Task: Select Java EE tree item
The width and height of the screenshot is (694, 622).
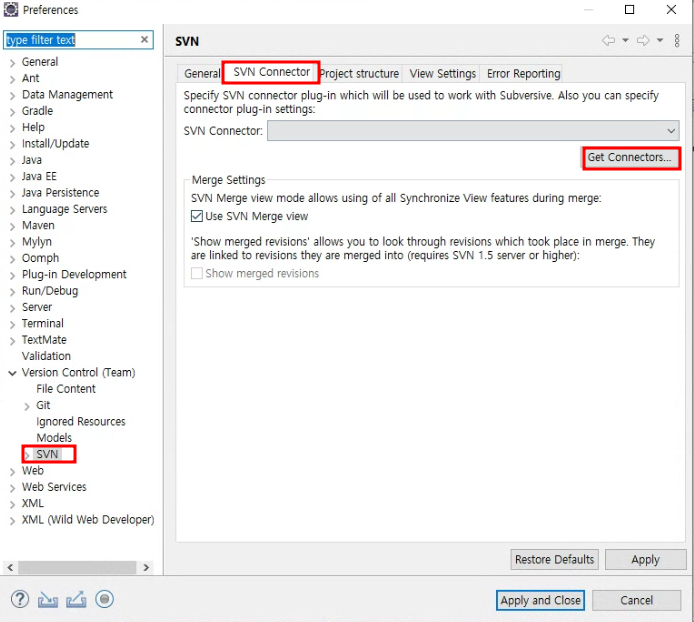Action: [39, 177]
